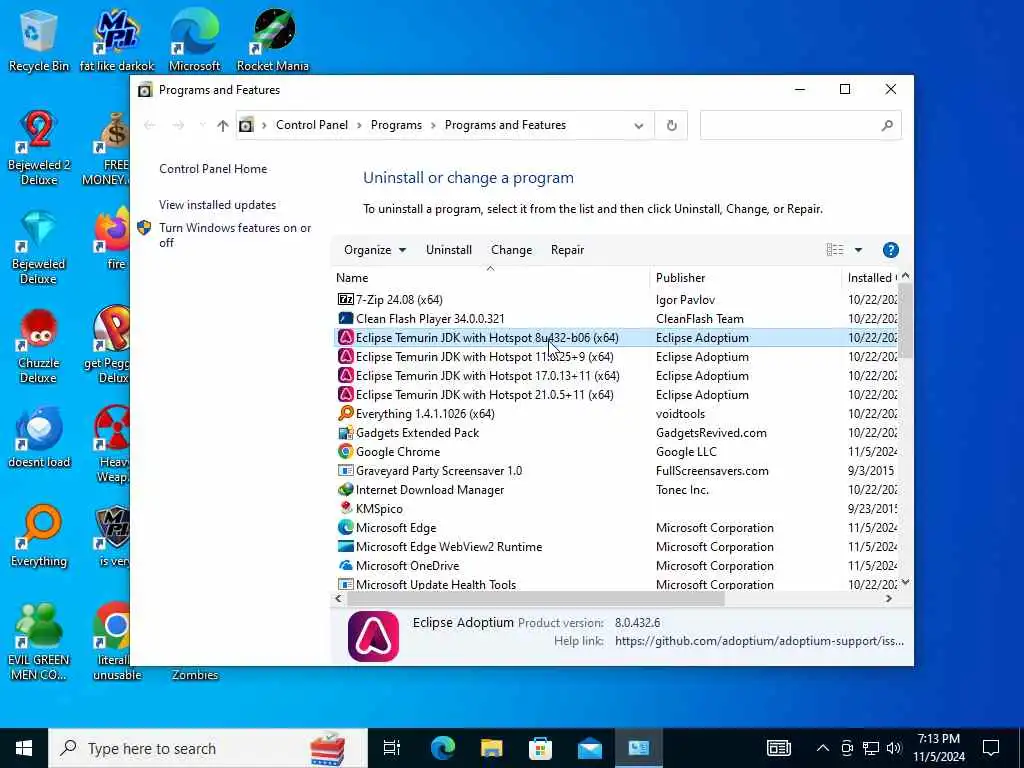The height and width of the screenshot is (768, 1024).
Task: Open the Mail app from taskbar
Action: [x=590, y=748]
